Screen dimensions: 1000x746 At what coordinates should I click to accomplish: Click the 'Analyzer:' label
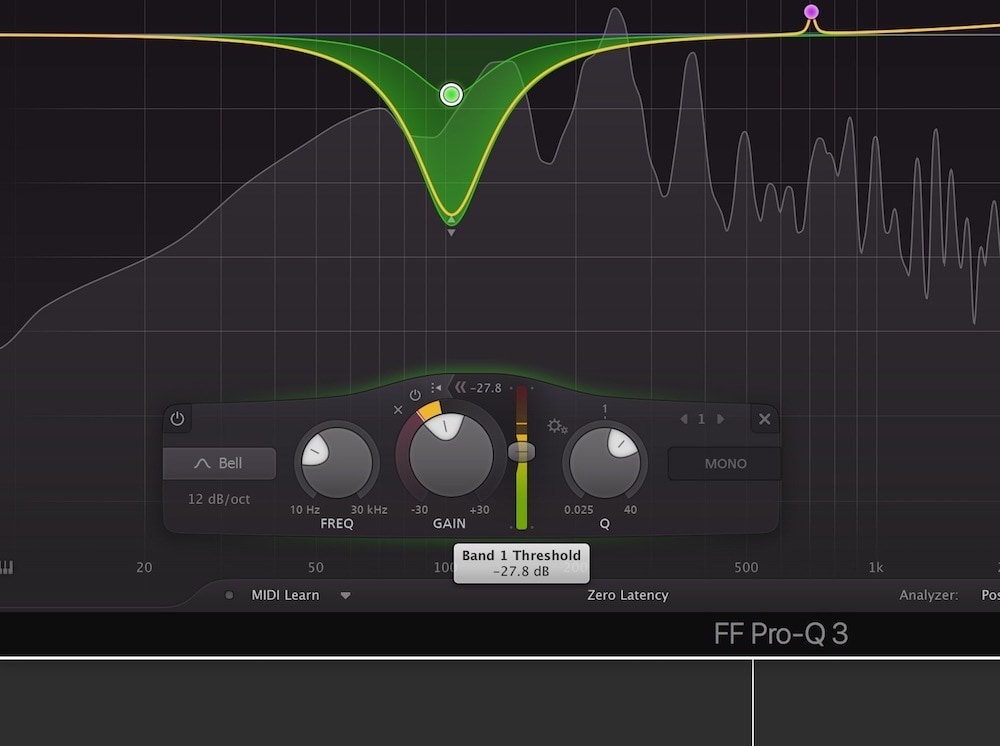coord(929,595)
